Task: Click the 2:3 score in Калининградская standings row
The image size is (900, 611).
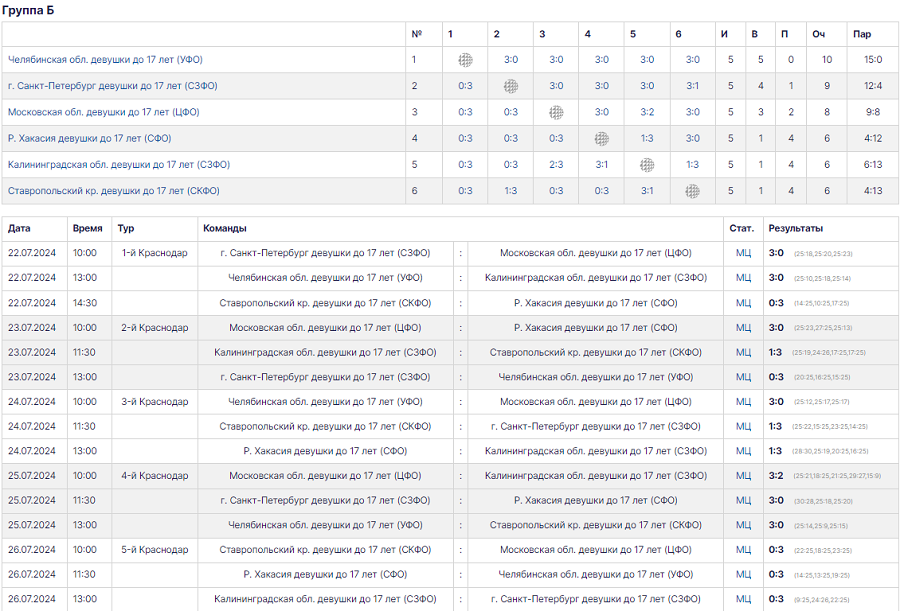Action: [556, 164]
